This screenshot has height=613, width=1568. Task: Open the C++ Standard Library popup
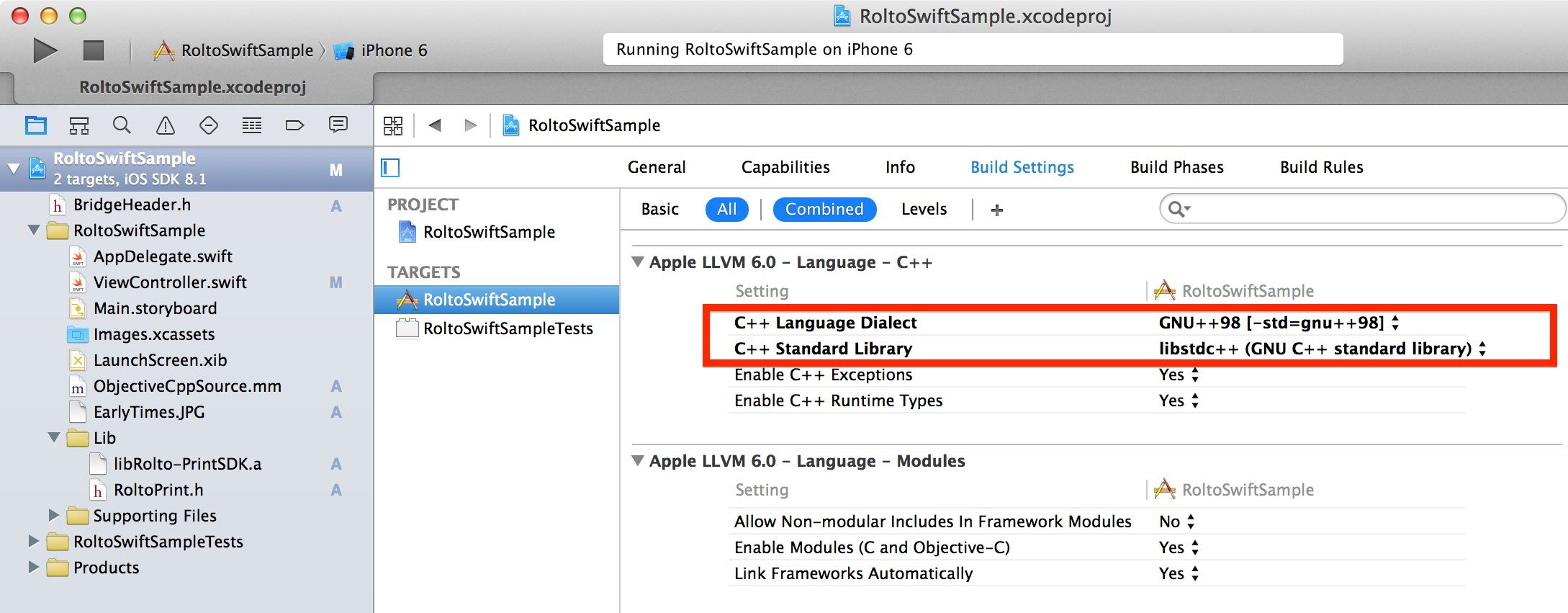pyautogui.click(x=1323, y=349)
